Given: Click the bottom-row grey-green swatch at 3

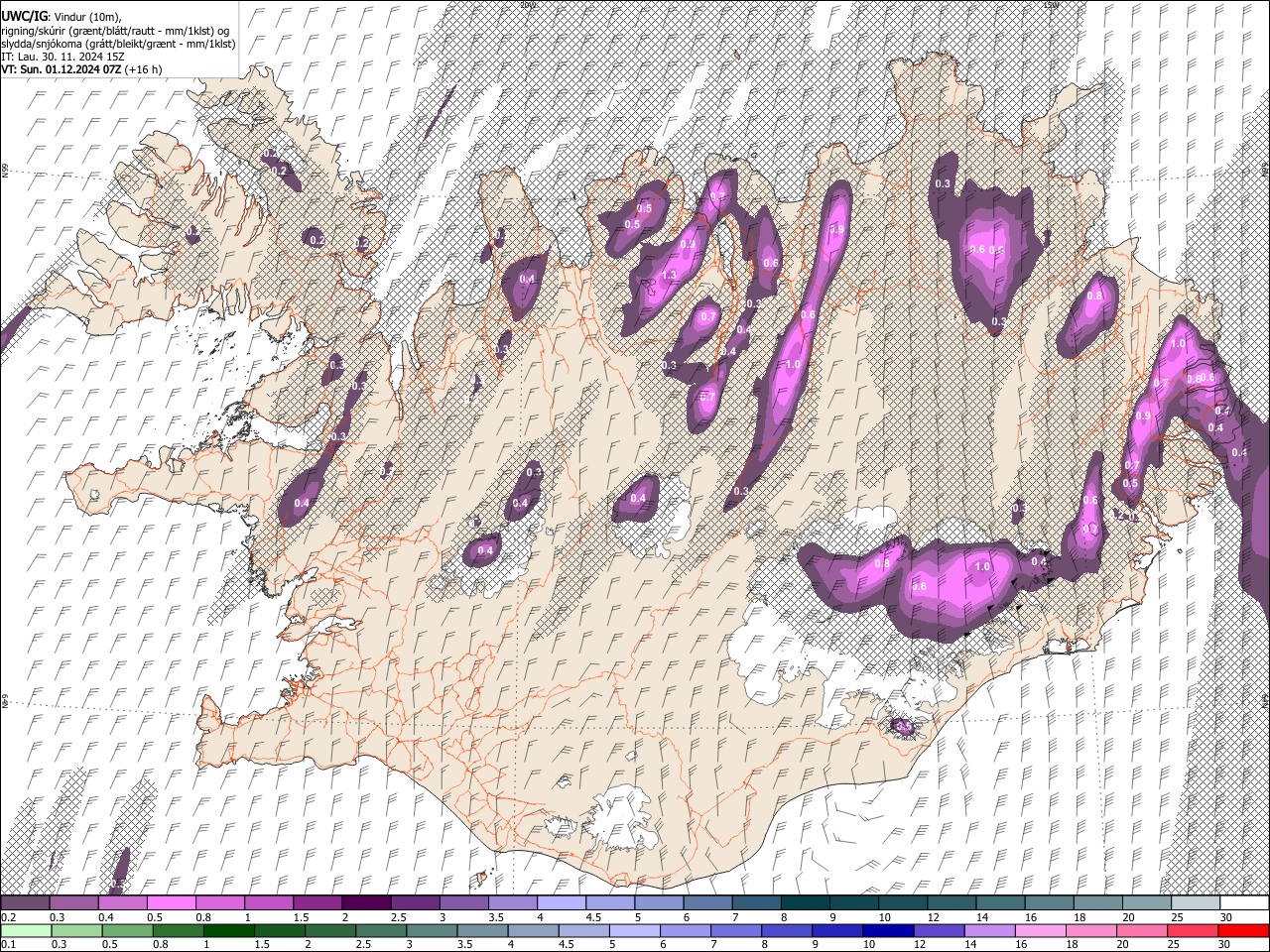Looking at the screenshot, I should point(431,931).
